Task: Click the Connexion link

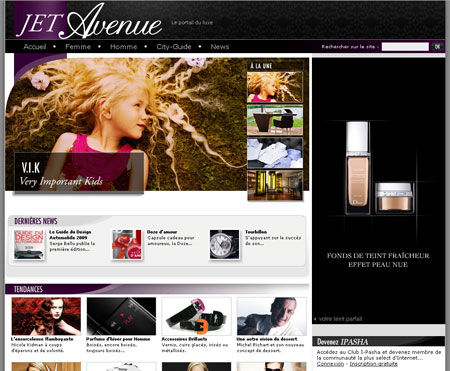Action: tap(330, 364)
